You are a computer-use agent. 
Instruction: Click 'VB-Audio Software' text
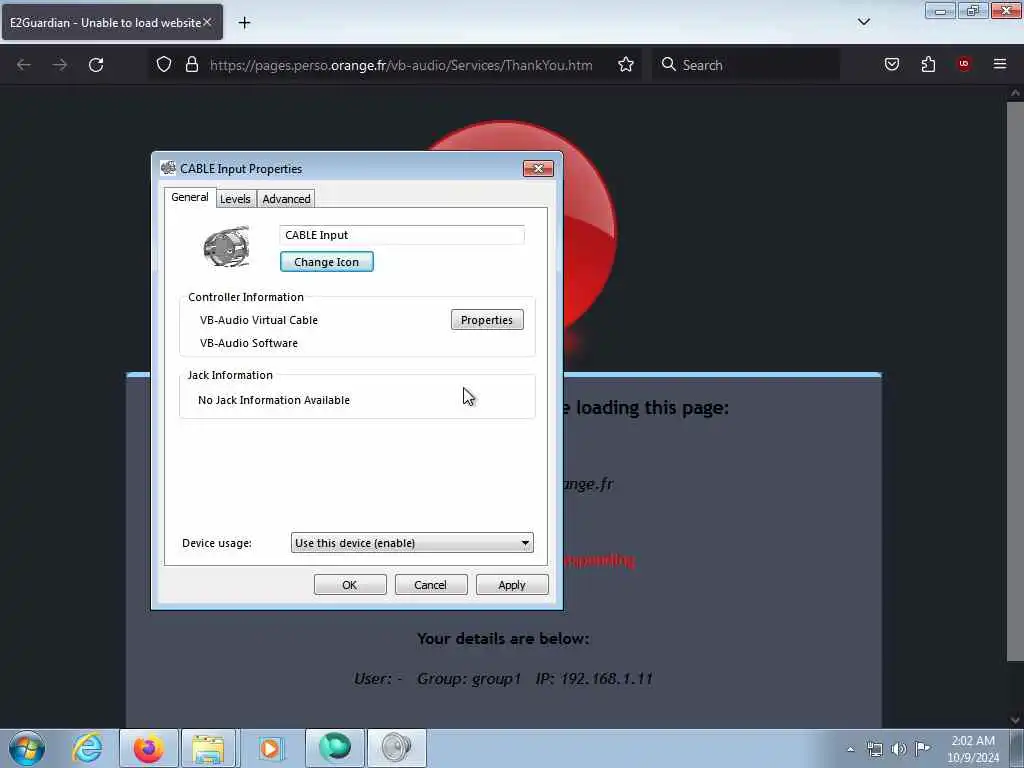249,343
